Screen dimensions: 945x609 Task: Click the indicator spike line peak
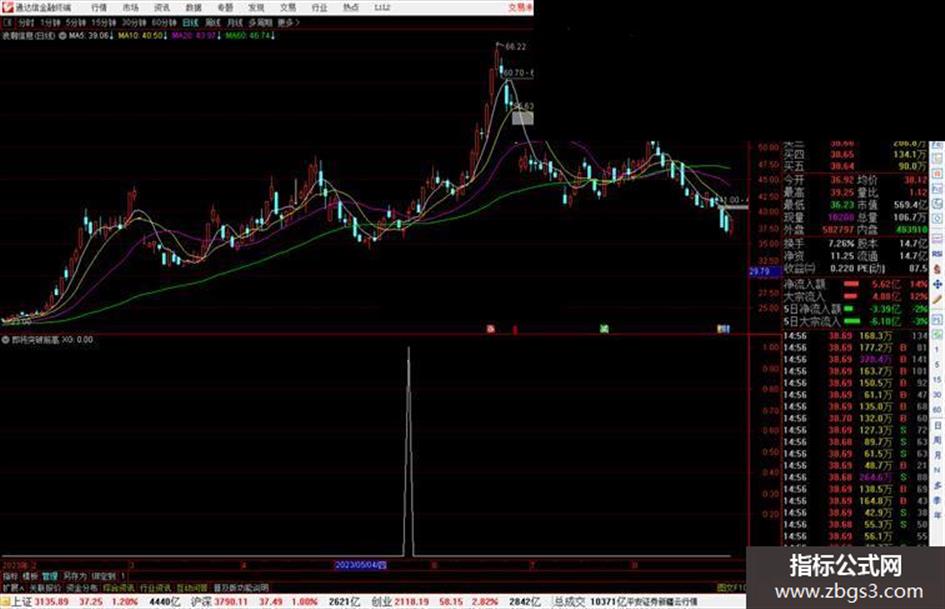pyautogui.click(x=409, y=349)
